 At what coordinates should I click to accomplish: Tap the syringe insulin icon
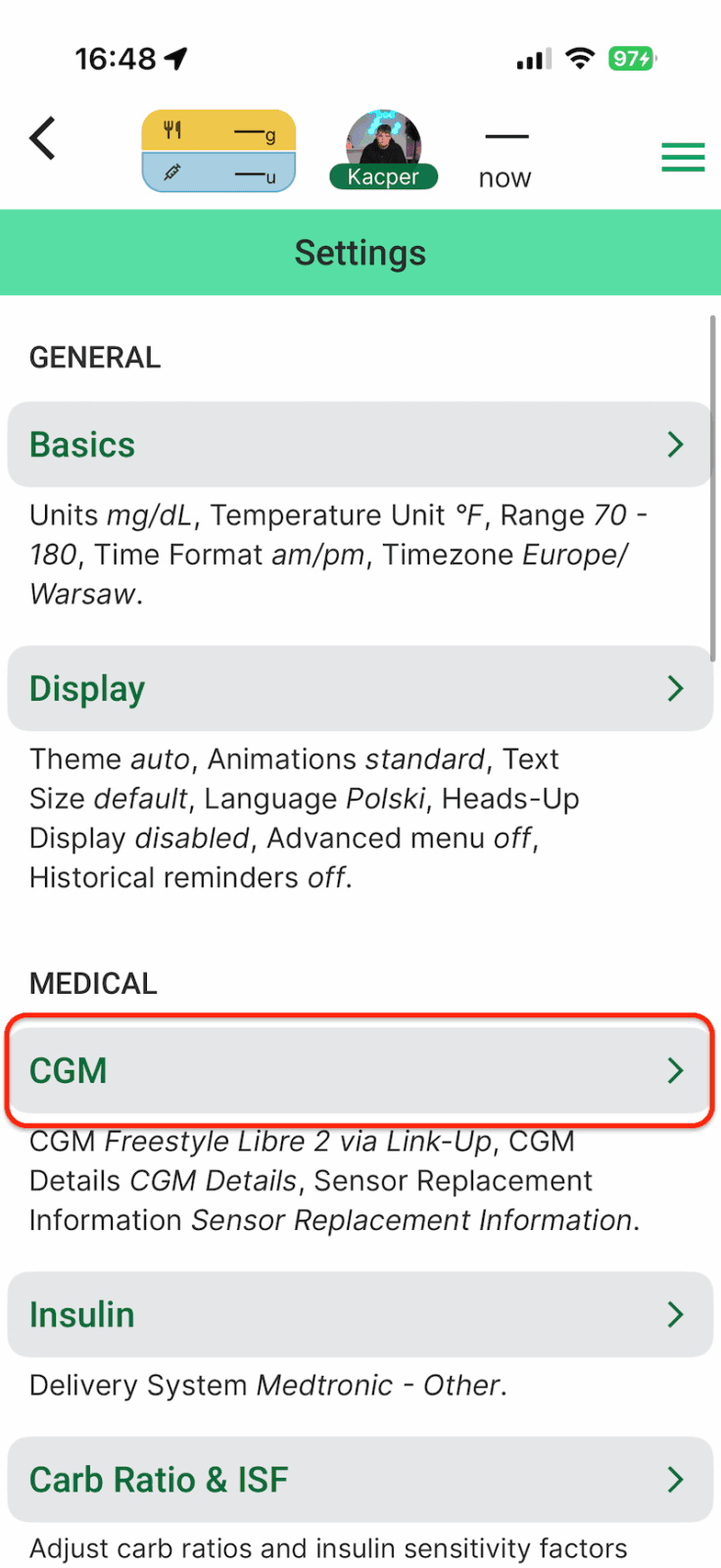click(172, 172)
